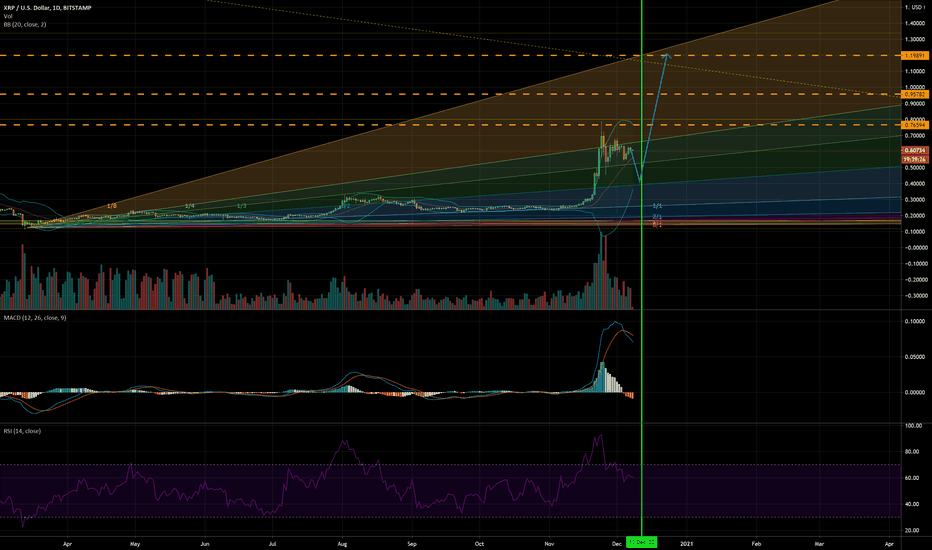The height and width of the screenshot is (550, 932).
Task: Click the 1/8 Gann fan label
Action: (x=112, y=206)
